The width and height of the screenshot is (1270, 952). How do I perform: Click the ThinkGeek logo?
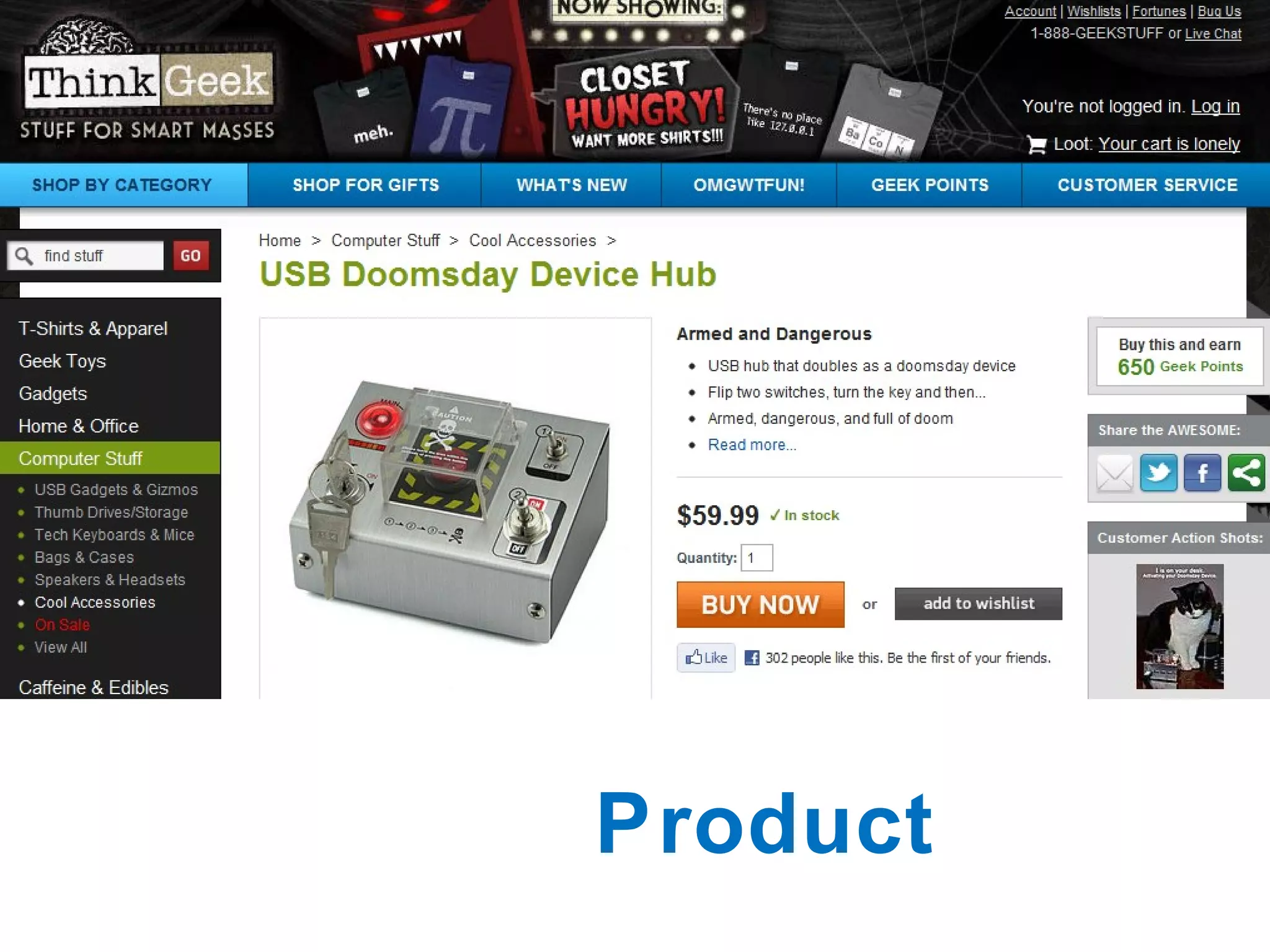tap(148, 79)
